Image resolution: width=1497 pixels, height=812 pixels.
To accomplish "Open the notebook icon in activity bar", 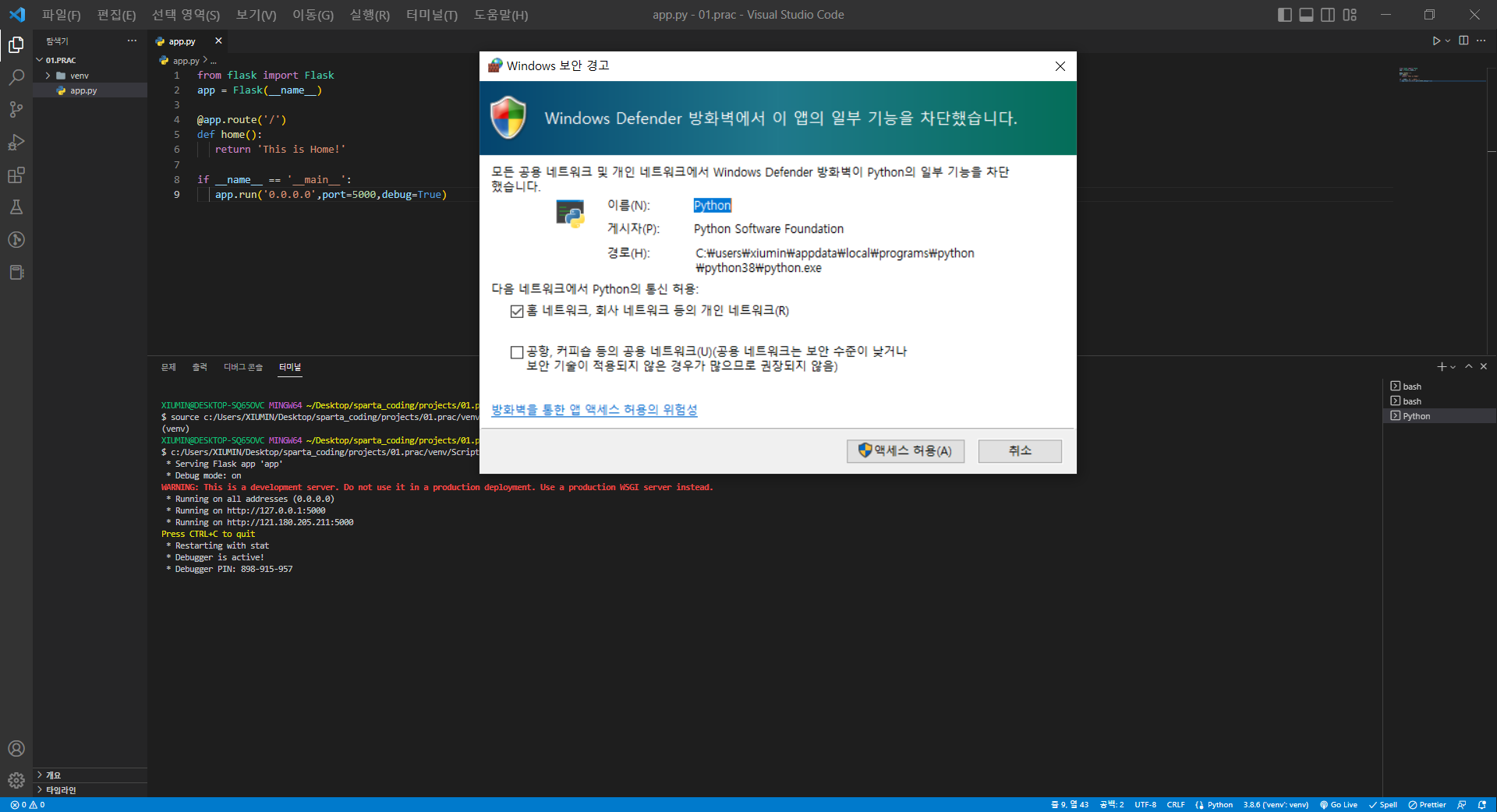I will (x=16, y=273).
